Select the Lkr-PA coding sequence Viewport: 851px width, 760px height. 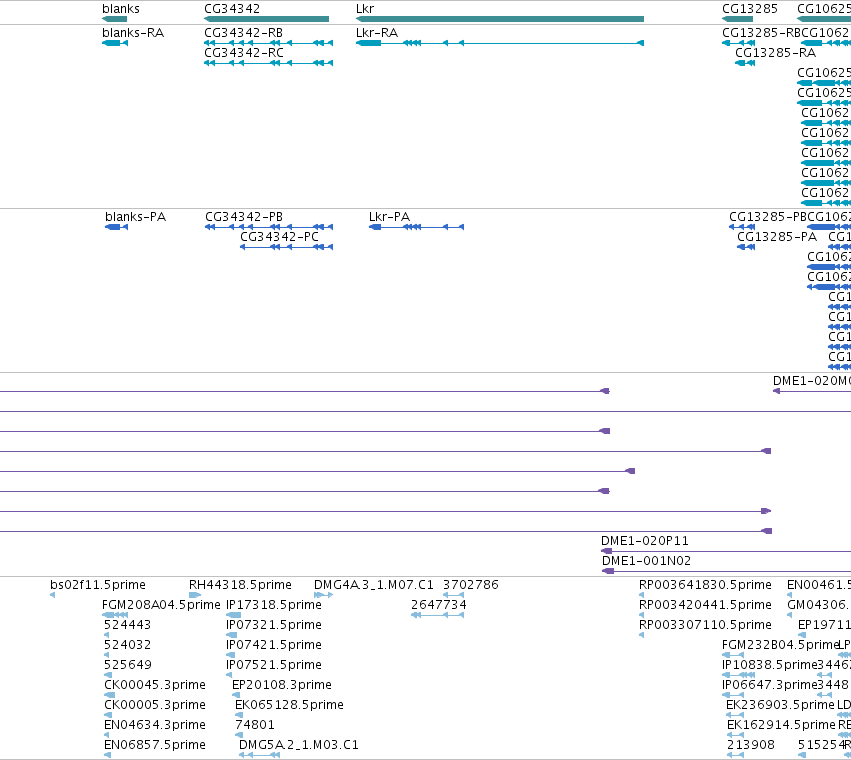point(416,227)
